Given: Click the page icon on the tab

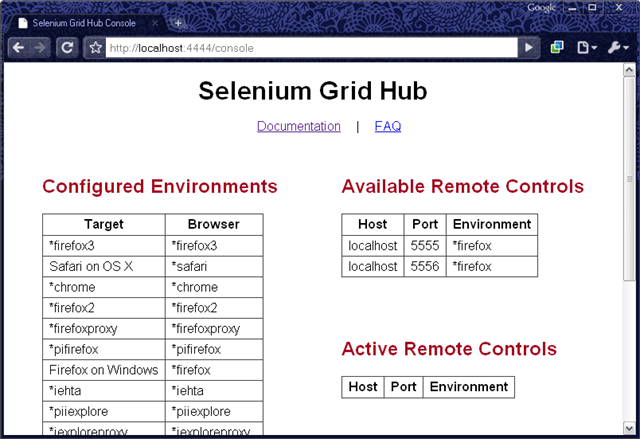Looking at the screenshot, I should [x=23, y=23].
